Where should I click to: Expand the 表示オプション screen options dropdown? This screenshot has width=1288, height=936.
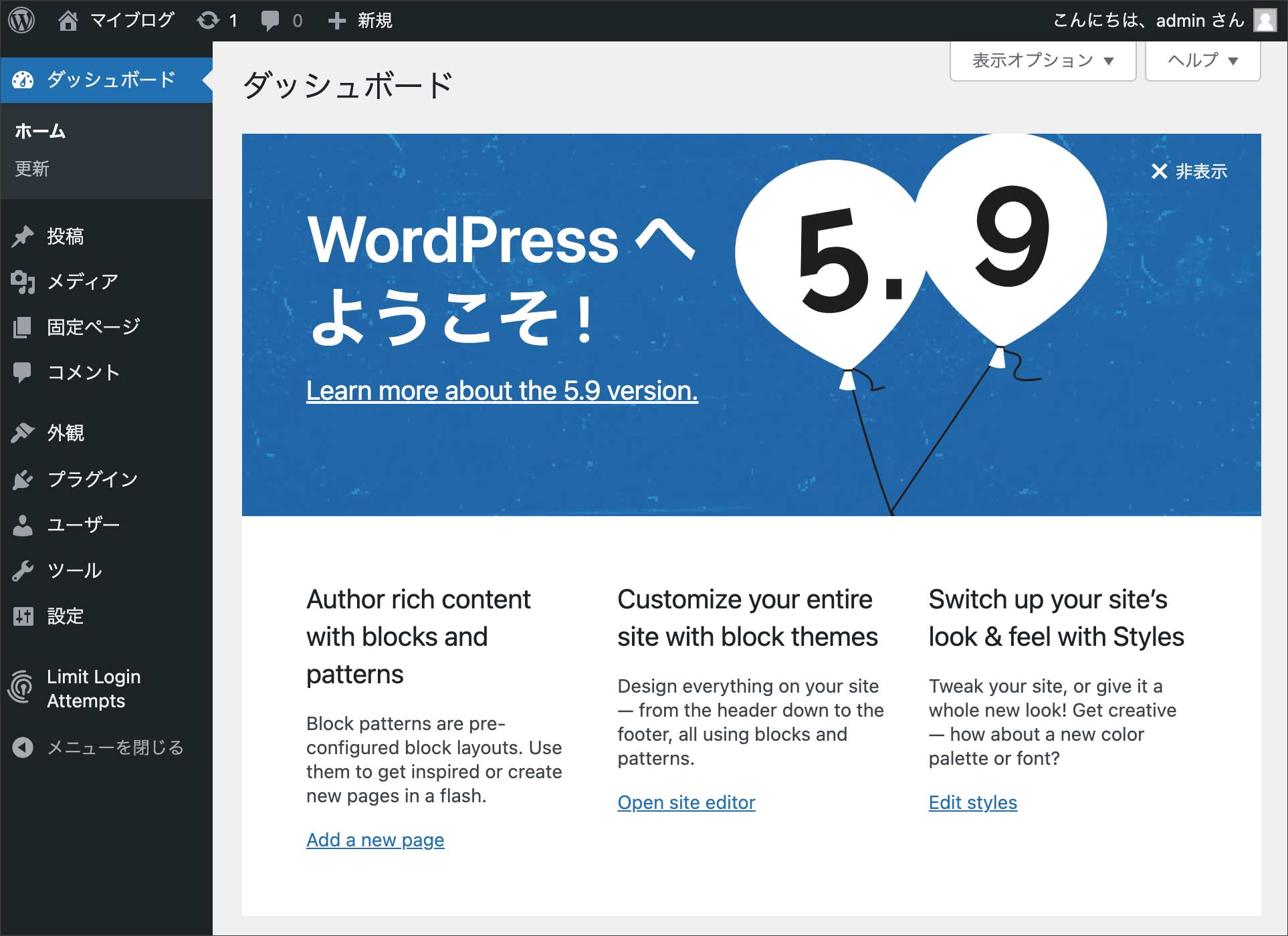tap(1042, 60)
